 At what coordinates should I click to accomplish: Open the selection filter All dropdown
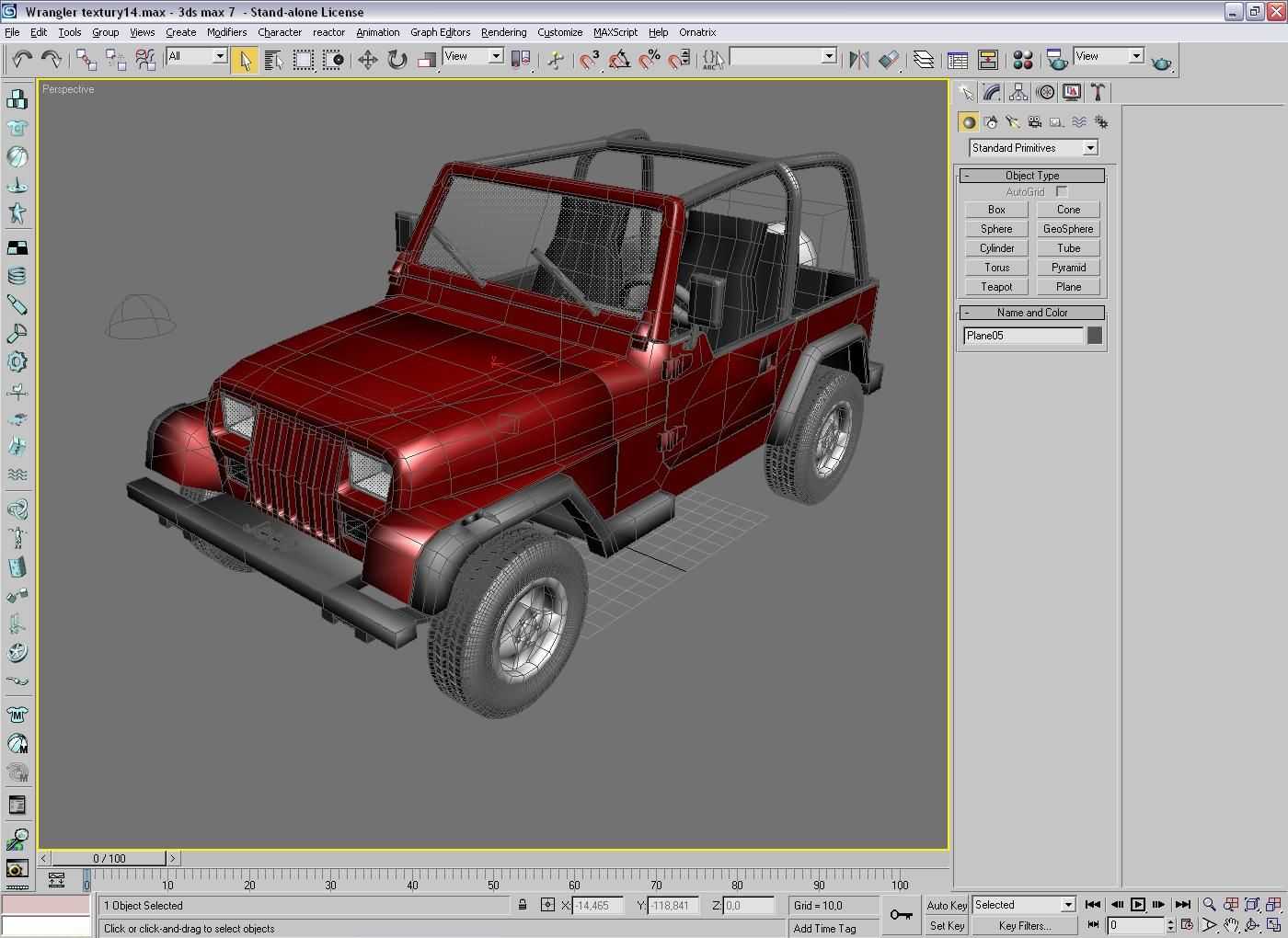pos(197,56)
